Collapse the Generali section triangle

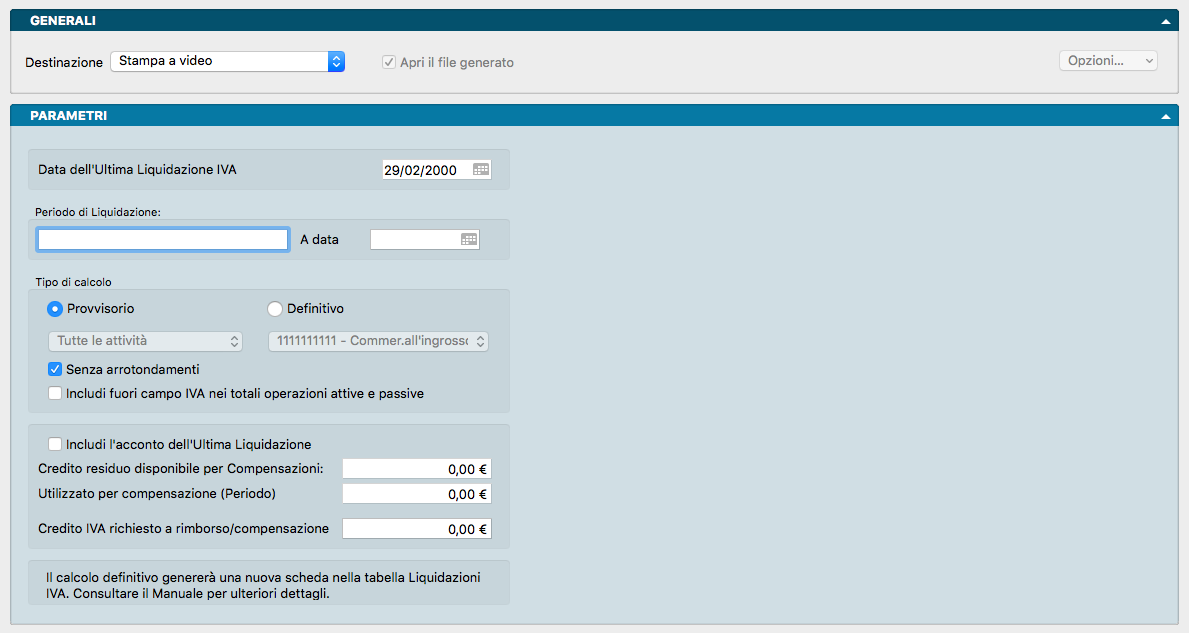click(x=1166, y=21)
